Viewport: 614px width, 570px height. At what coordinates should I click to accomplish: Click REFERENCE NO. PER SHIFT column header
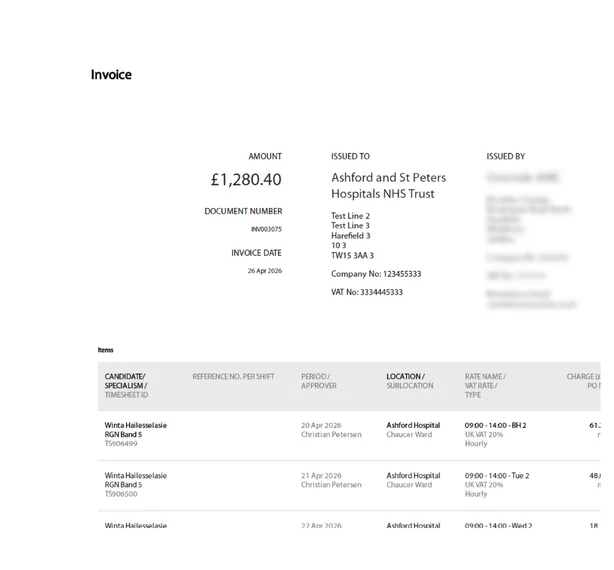233,377
